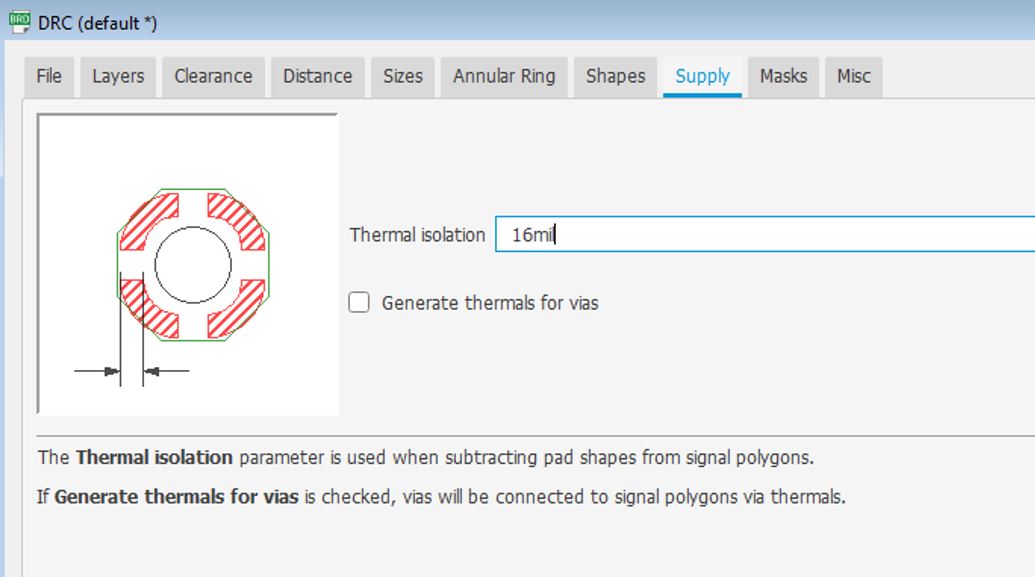Click the drill hole circle in thermal diagram

coord(193,265)
